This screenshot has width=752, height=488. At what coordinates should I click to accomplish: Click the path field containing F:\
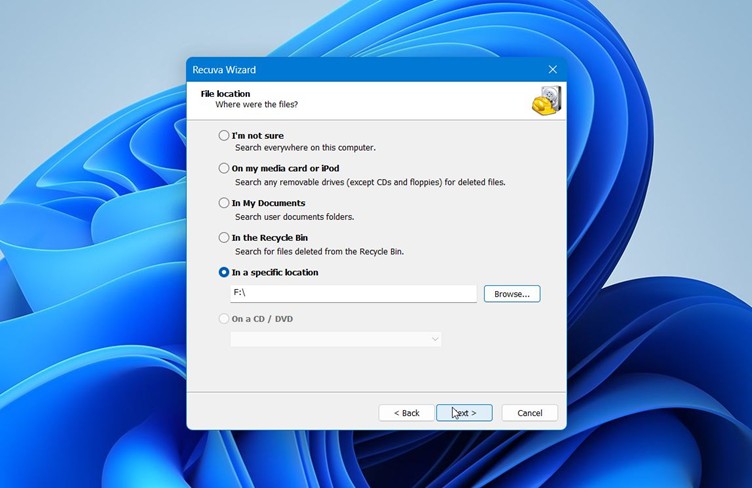353,294
